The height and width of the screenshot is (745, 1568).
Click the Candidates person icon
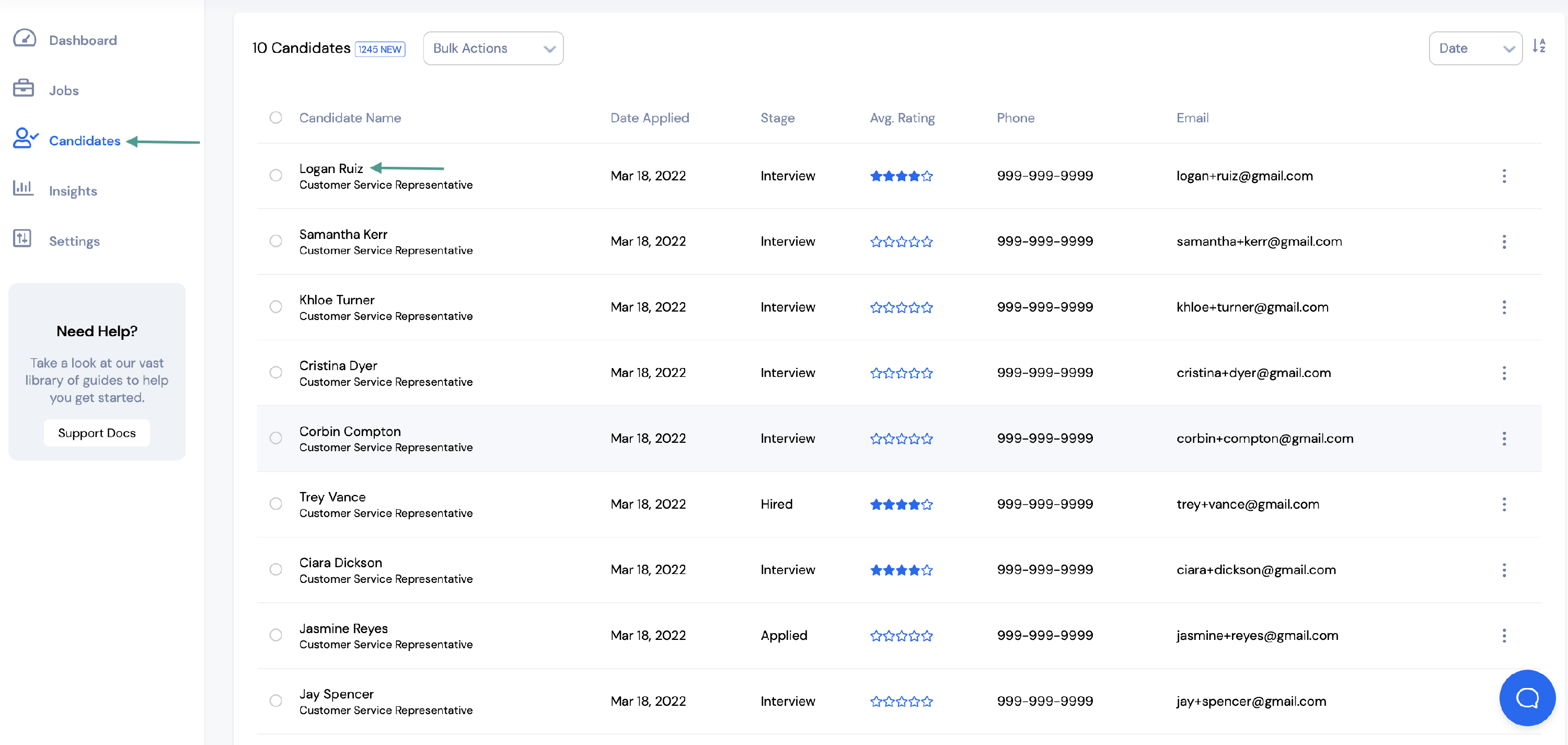(x=25, y=138)
